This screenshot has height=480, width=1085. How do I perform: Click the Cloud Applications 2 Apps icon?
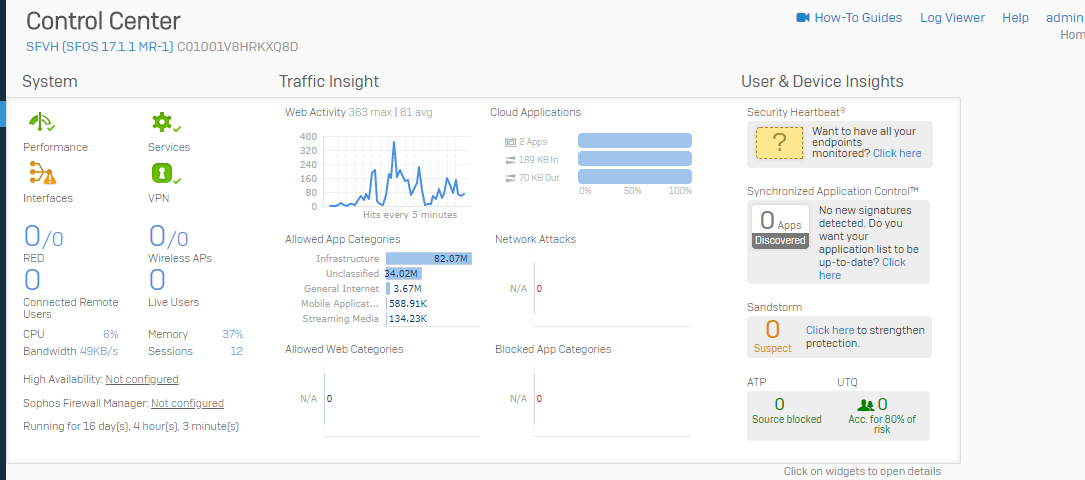point(510,142)
